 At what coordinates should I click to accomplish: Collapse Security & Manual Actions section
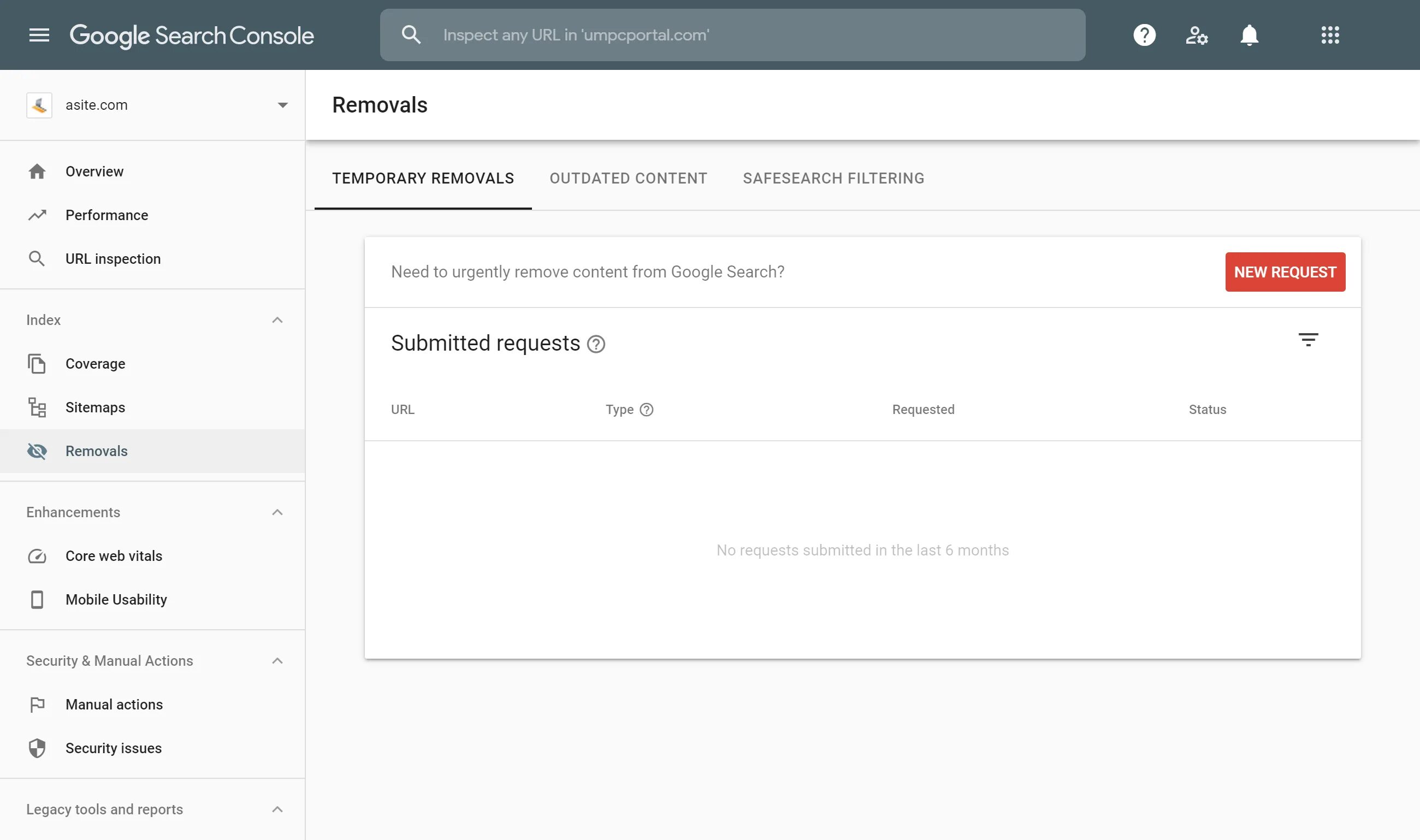[277, 661]
